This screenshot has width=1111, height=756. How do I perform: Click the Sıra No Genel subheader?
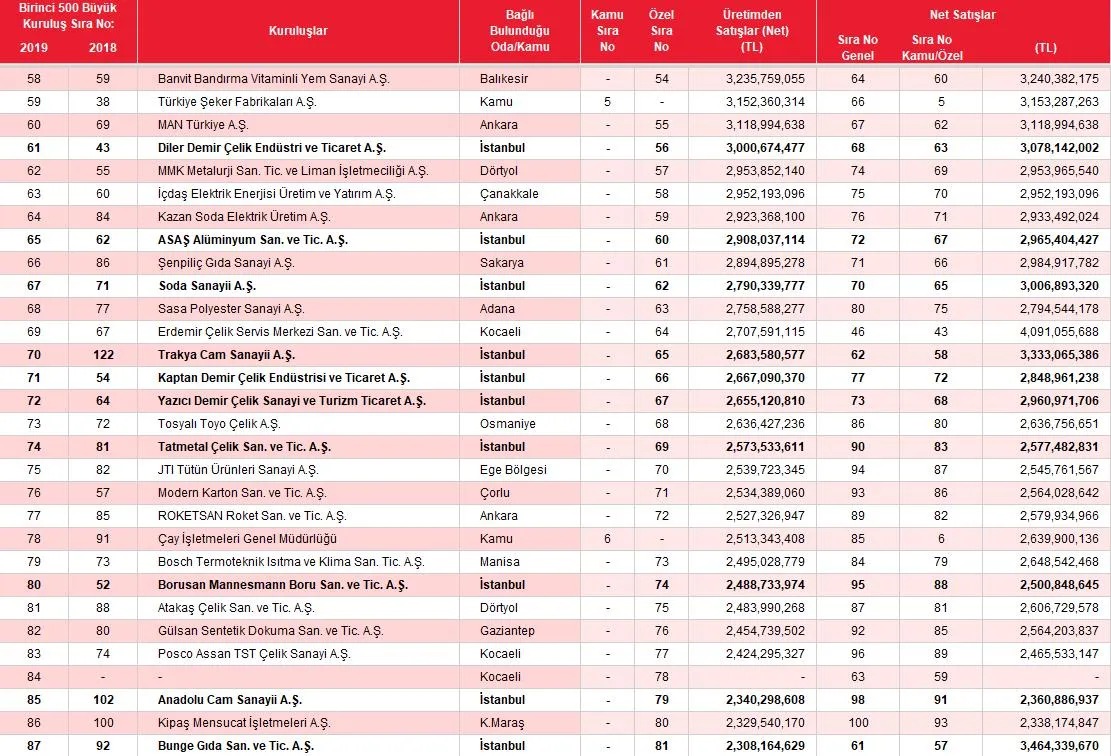(x=857, y=47)
